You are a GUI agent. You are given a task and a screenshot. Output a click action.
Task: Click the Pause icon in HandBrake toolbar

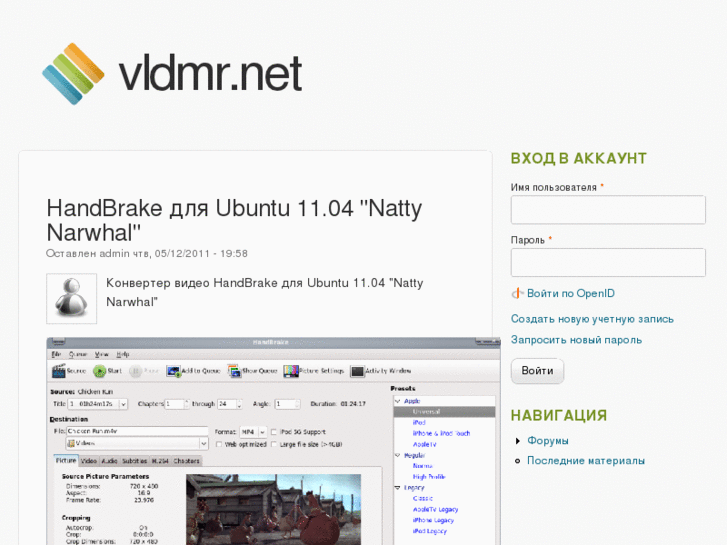click(135, 371)
